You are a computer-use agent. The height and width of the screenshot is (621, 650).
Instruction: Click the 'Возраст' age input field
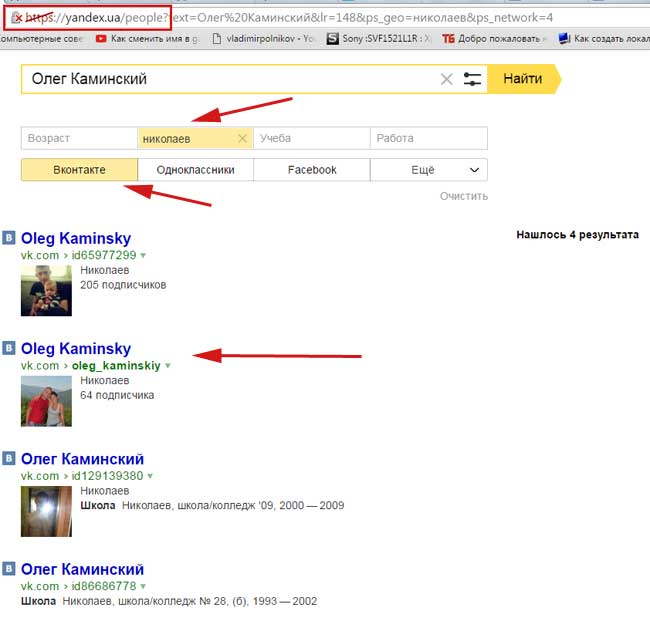pyautogui.click(x=78, y=138)
